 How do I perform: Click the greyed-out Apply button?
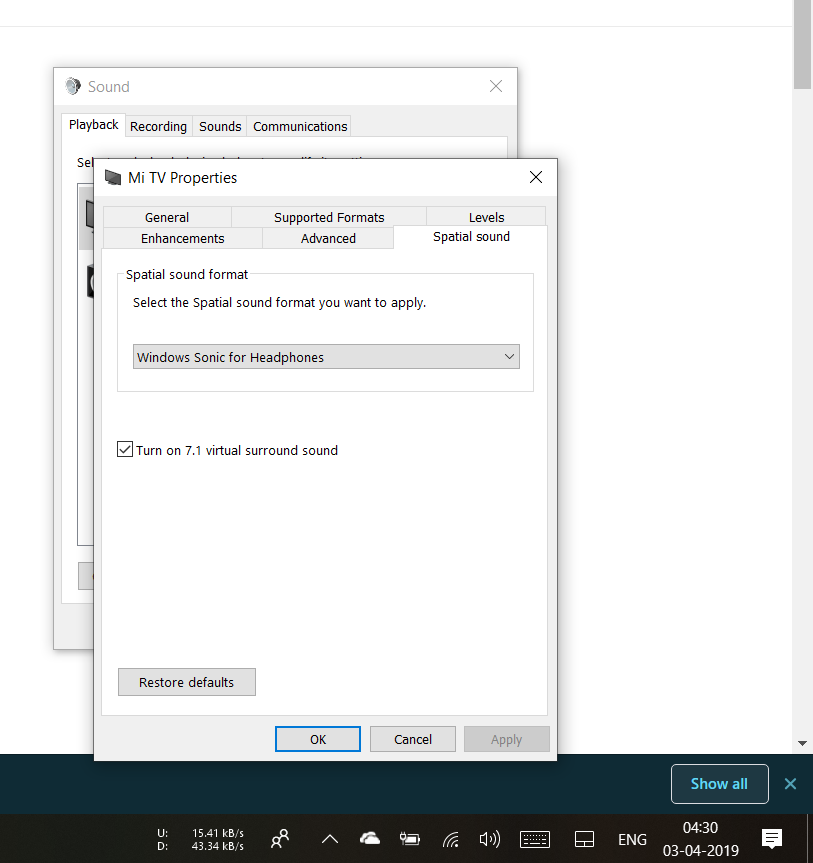[506, 739]
